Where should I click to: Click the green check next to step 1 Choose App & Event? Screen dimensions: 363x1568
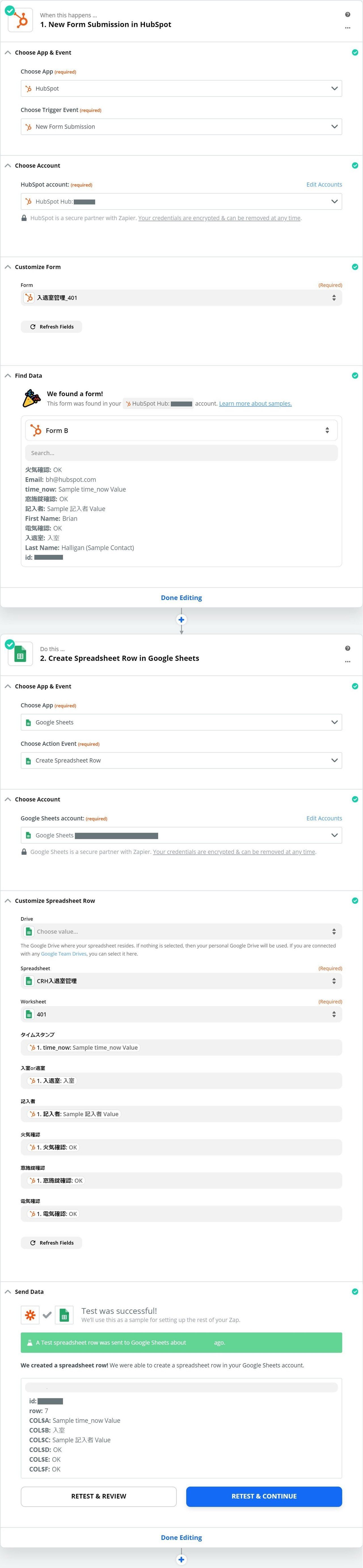pyautogui.click(x=355, y=52)
